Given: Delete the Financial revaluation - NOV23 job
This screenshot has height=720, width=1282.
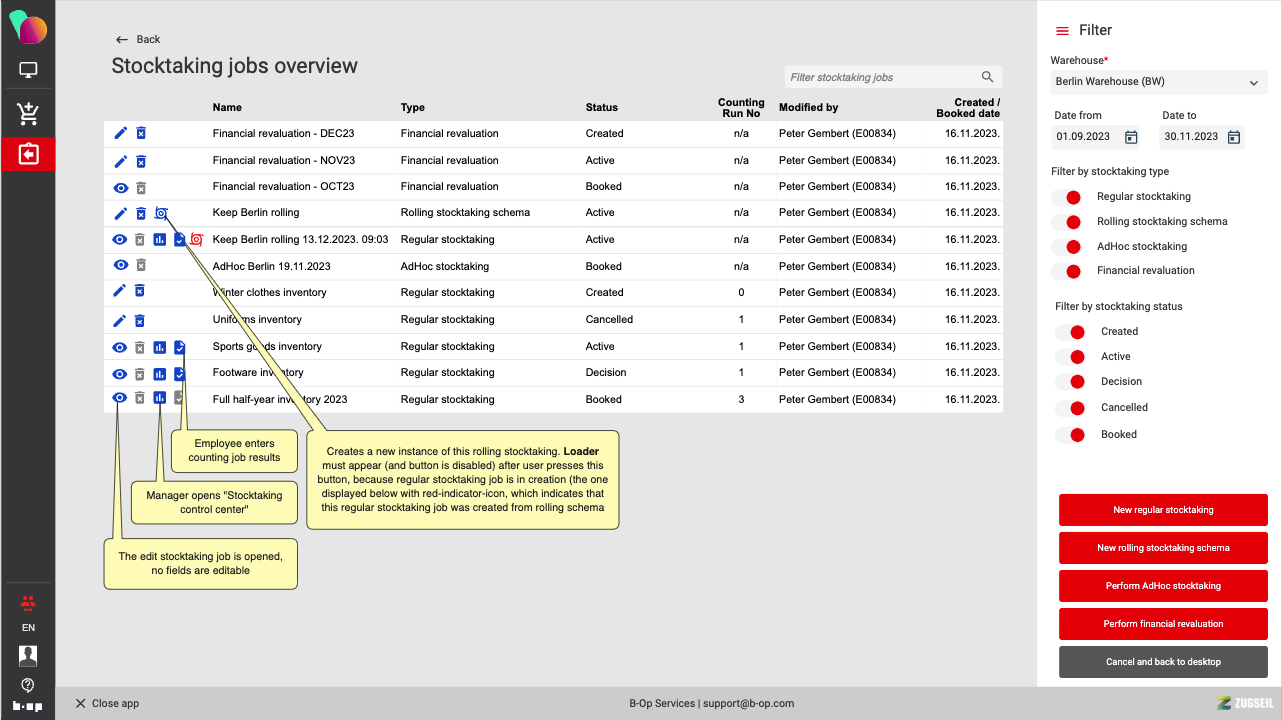Looking at the screenshot, I should [x=141, y=160].
